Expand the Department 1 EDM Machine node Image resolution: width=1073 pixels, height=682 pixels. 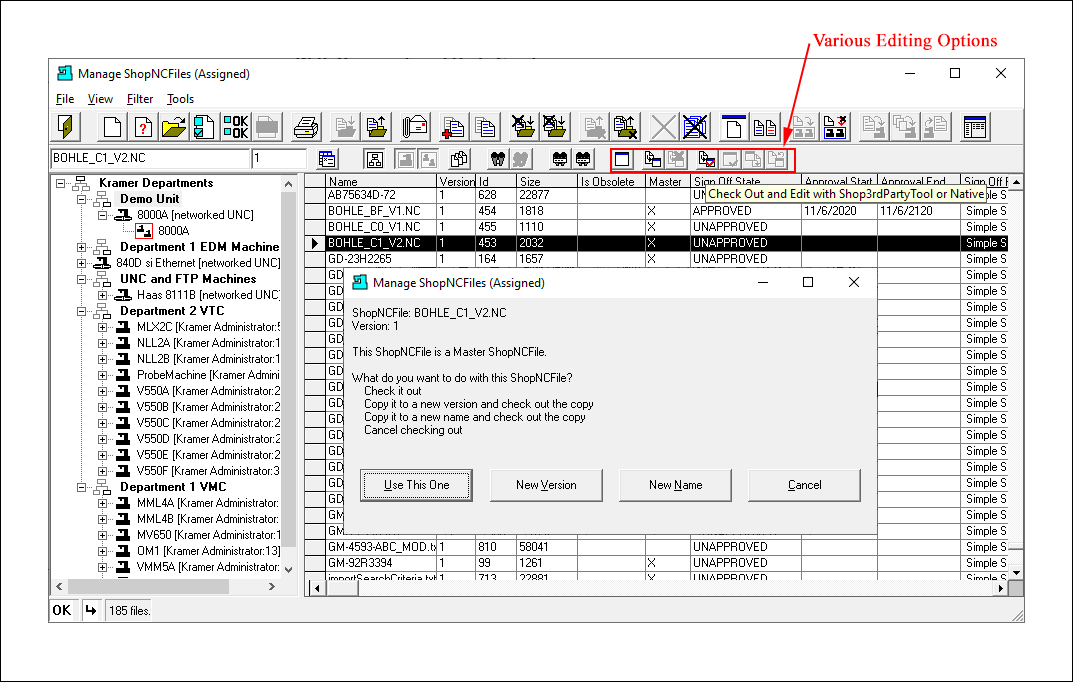click(x=81, y=247)
